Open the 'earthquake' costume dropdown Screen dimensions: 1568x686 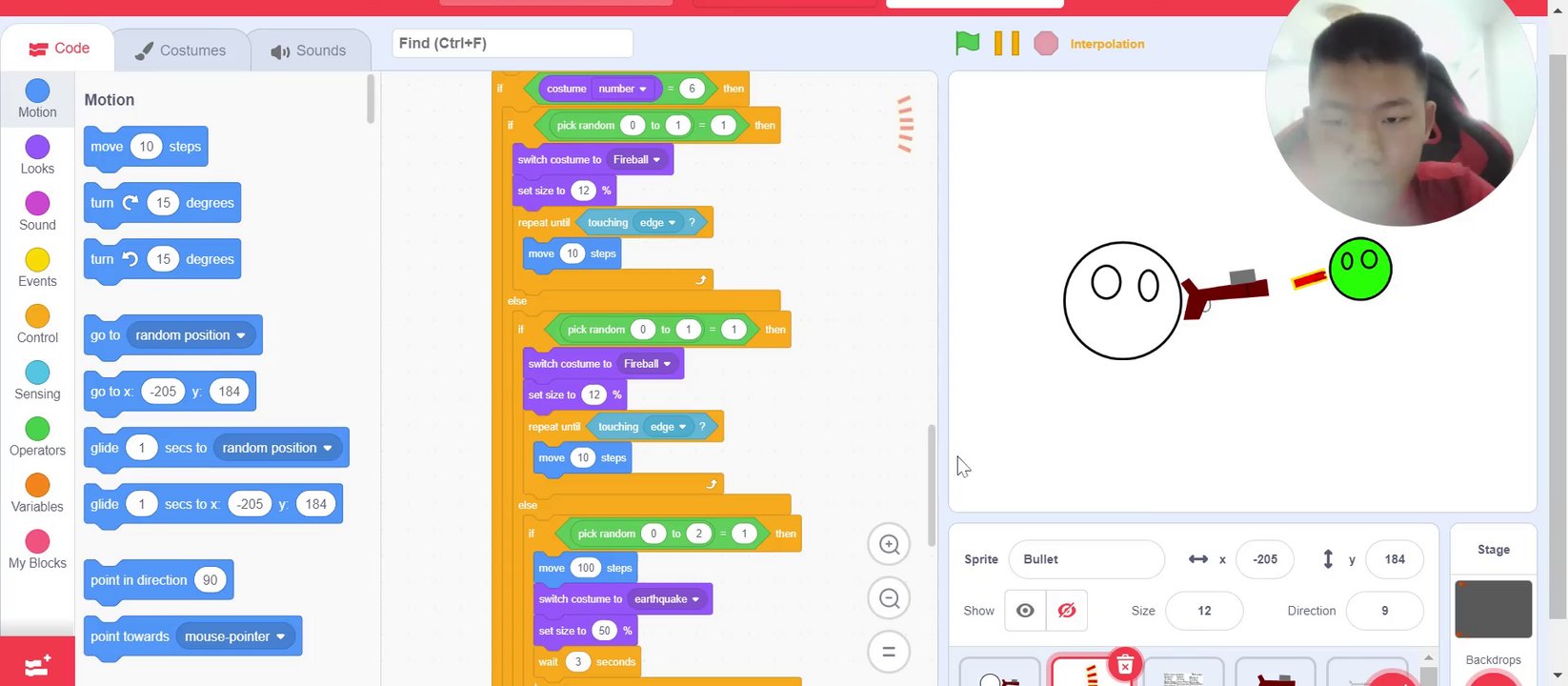click(667, 599)
